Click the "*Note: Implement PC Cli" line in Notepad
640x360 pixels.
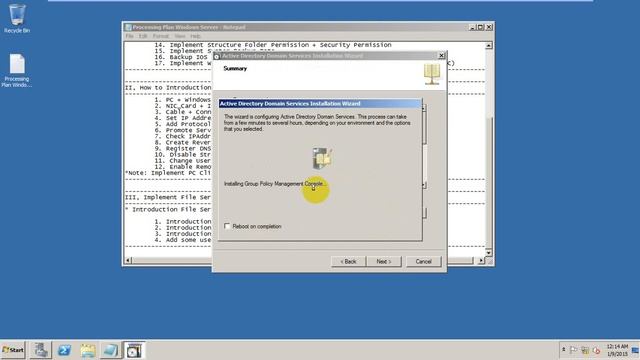tap(168, 173)
